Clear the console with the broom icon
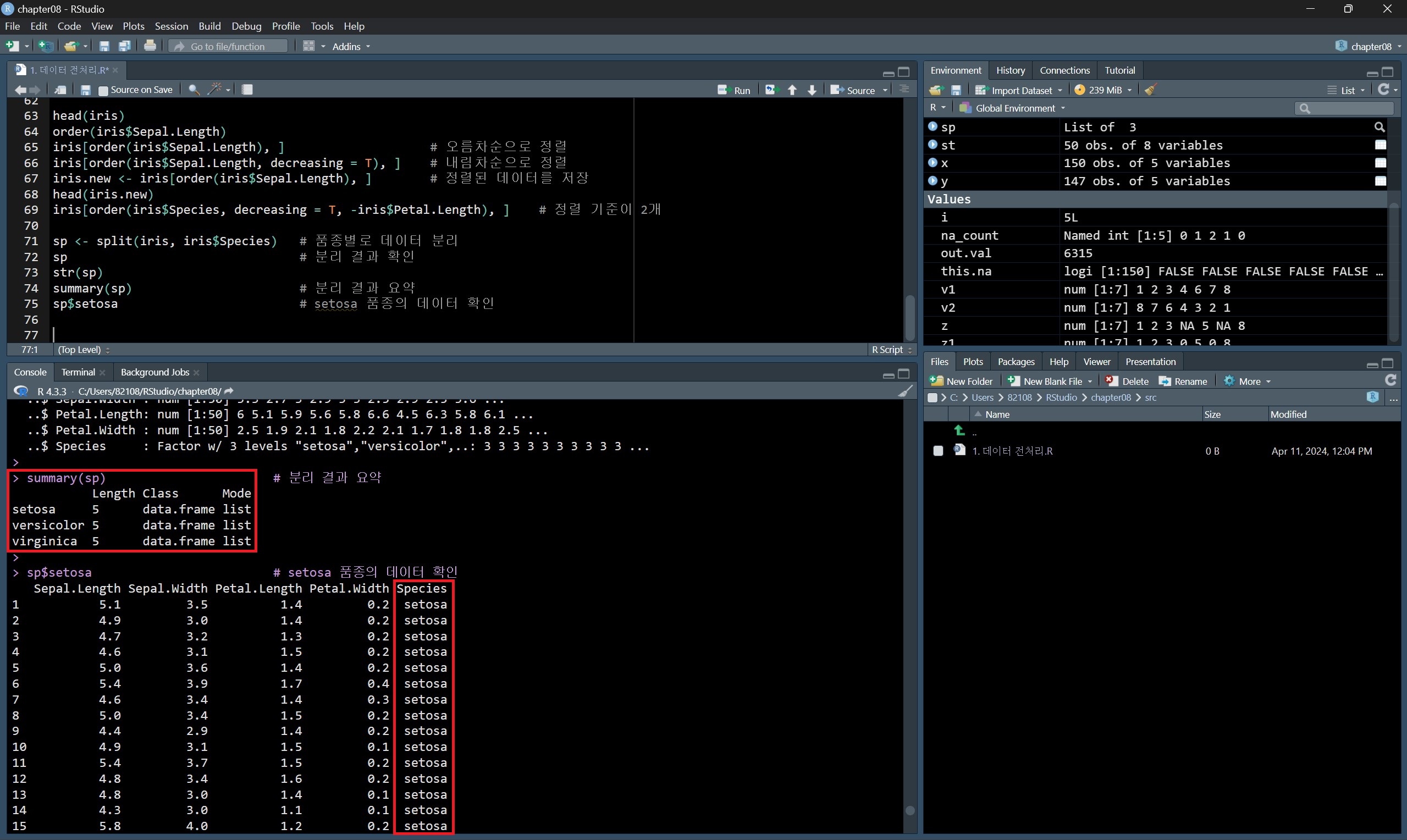Viewport: 1407px width, 840px height. 906,391
